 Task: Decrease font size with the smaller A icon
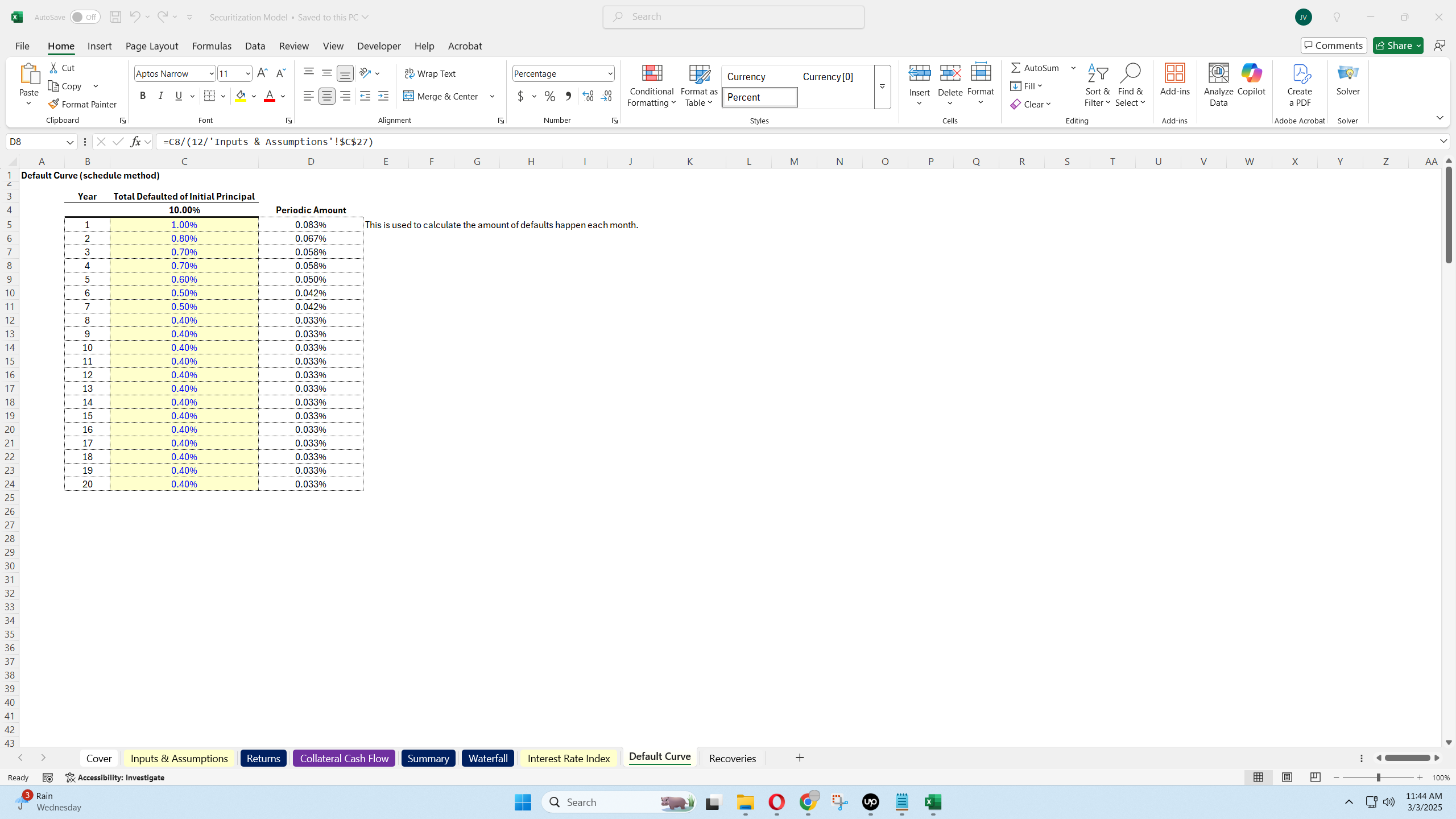pos(280,73)
